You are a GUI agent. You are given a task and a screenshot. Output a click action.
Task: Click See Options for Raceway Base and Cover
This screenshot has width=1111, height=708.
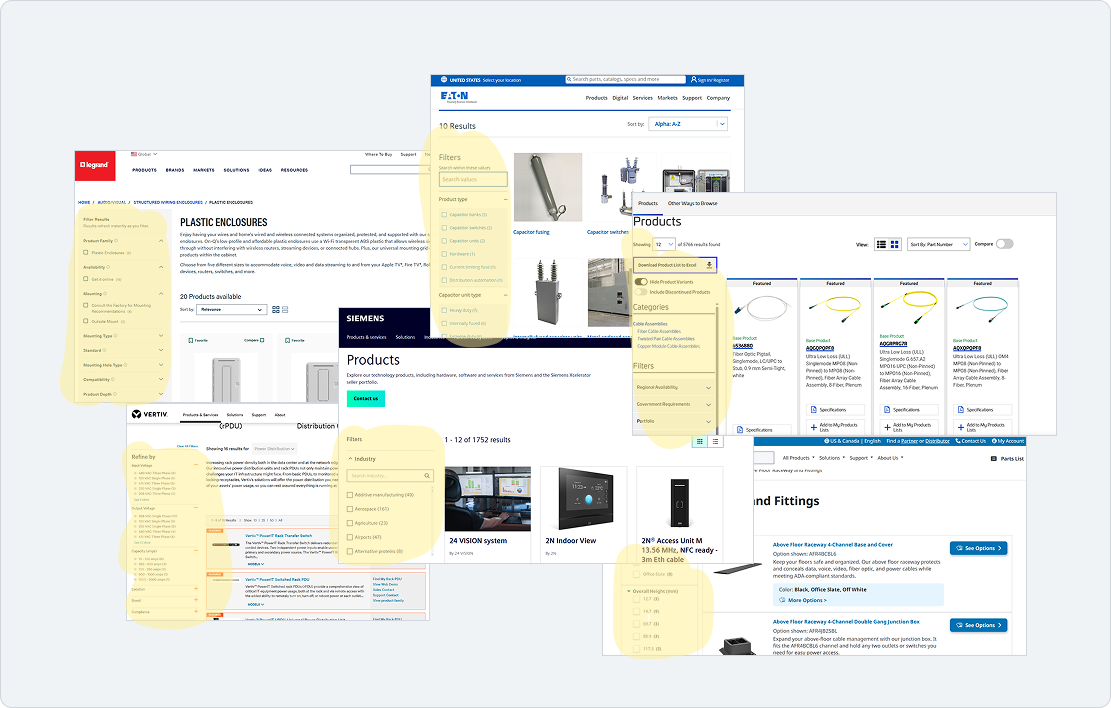pos(978,548)
